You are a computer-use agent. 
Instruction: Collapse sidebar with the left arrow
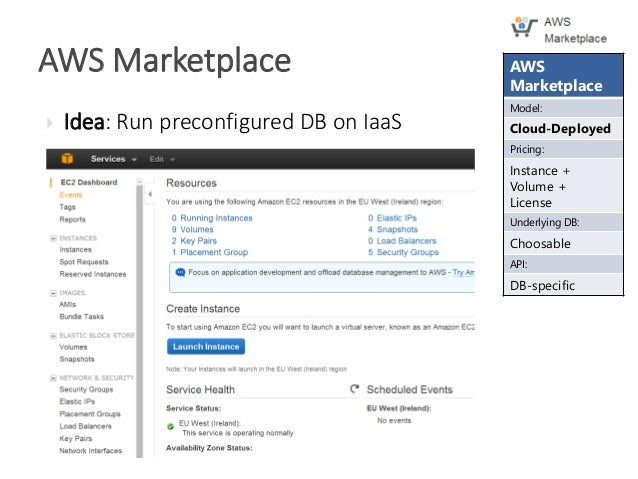(150, 194)
